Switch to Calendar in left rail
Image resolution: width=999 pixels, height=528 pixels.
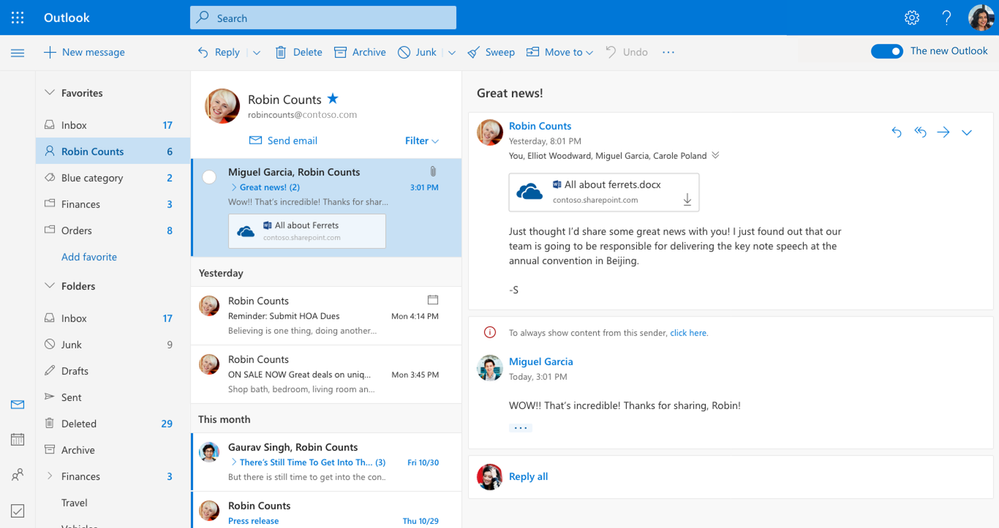point(17,440)
